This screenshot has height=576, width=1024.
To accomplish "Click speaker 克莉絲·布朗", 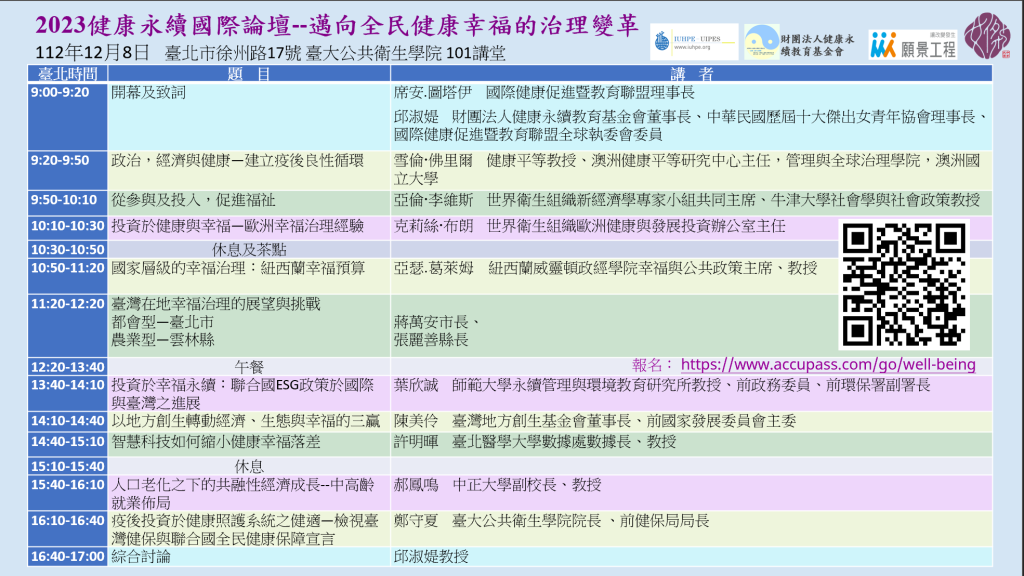I will pyautogui.click(x=433, y=227).
